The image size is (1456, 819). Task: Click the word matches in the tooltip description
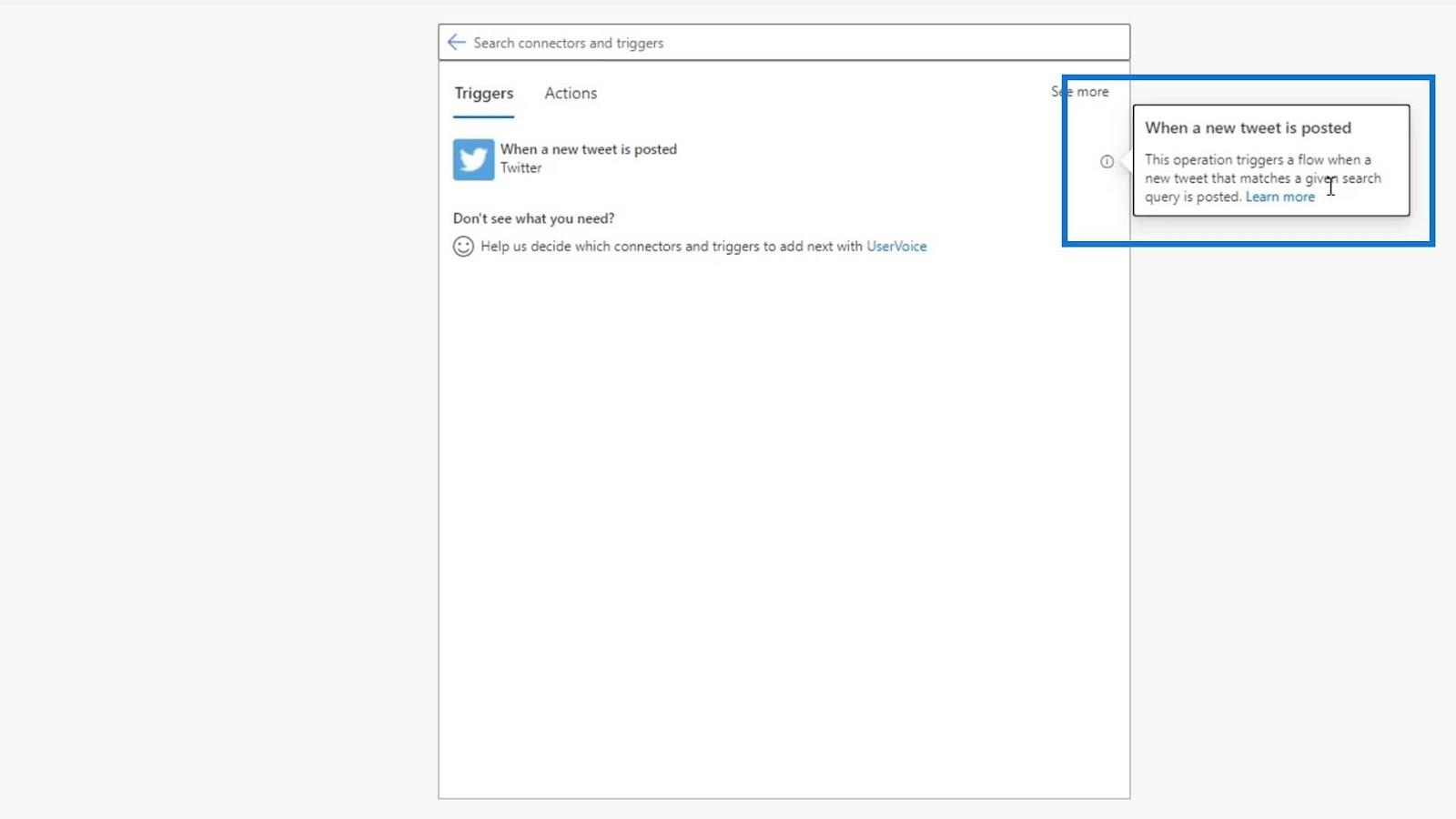point(1265,178)
